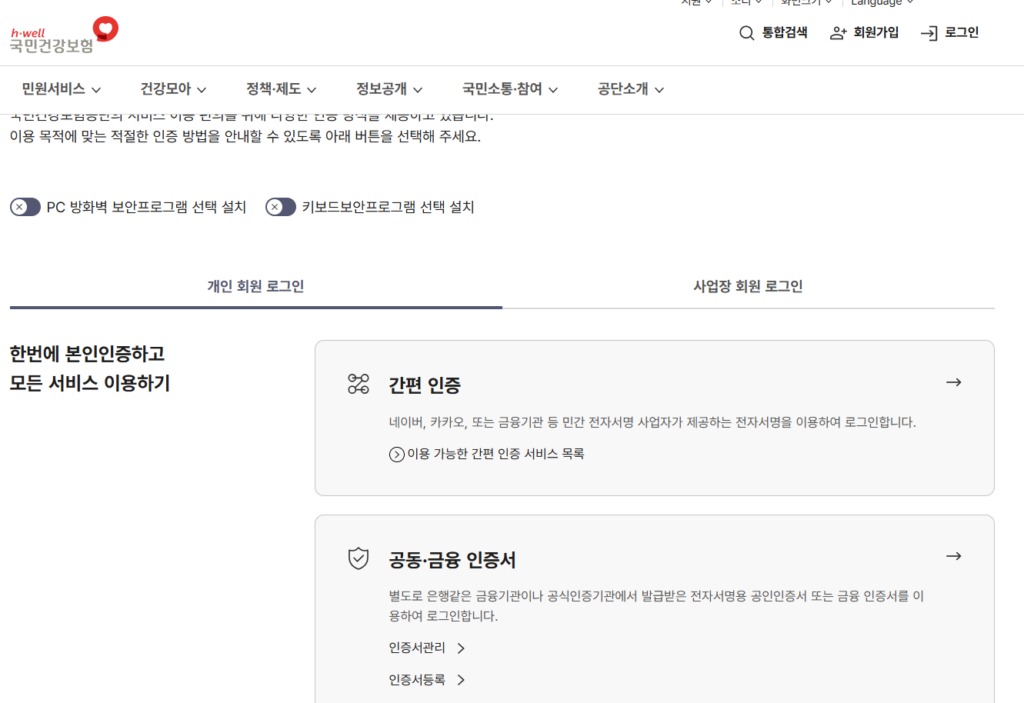Screen dimensions: 1024x703
Task: Click the 통합검색 magnifier icon
Action: [746, 33]
